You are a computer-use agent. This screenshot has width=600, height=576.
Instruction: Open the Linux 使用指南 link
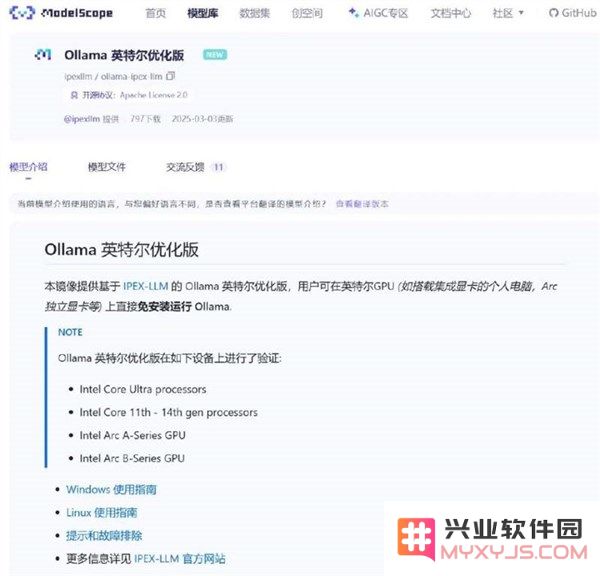(x=102, y=512)
